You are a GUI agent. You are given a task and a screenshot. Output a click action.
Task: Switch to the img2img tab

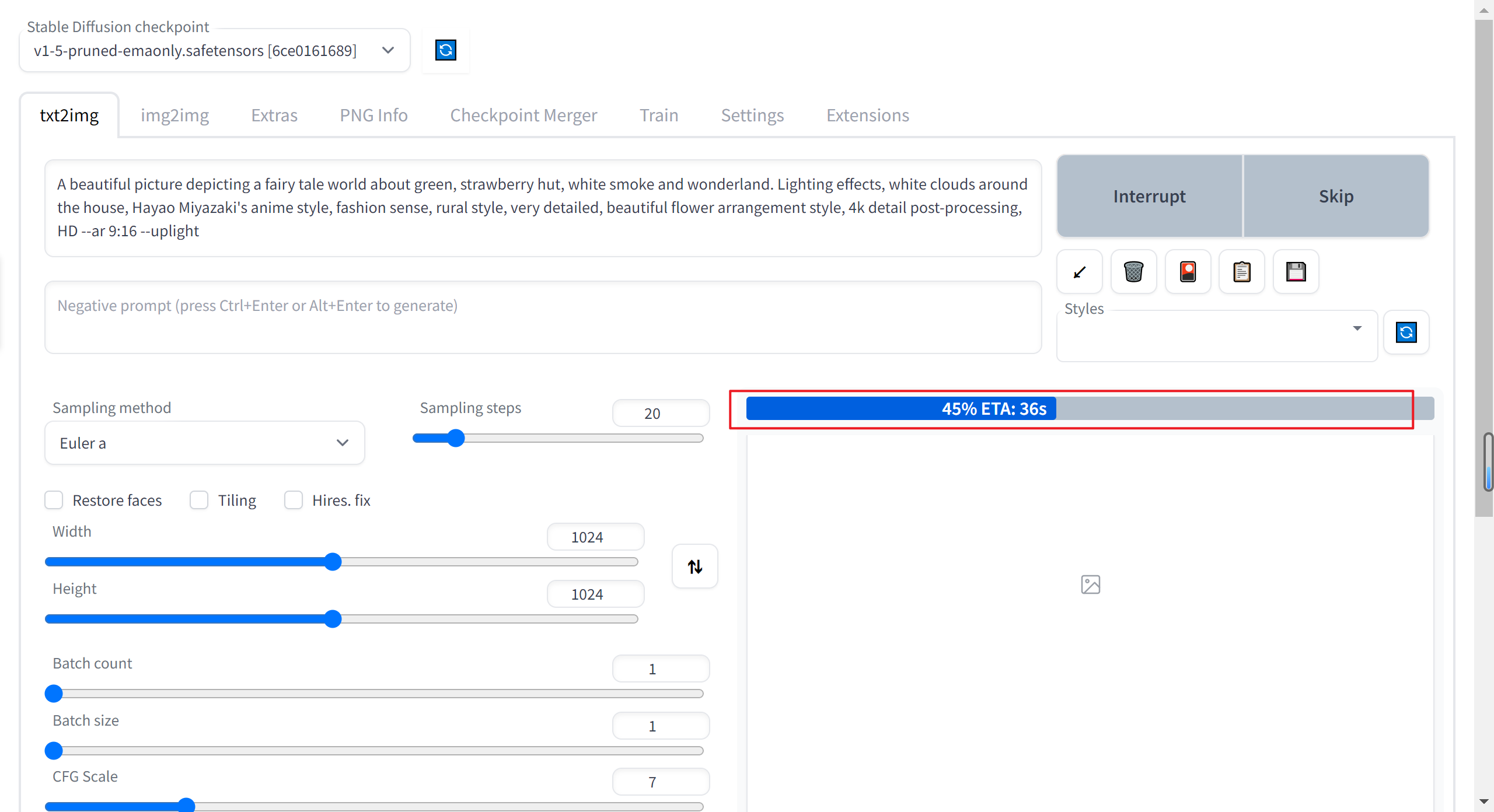[x=174, y=116]
